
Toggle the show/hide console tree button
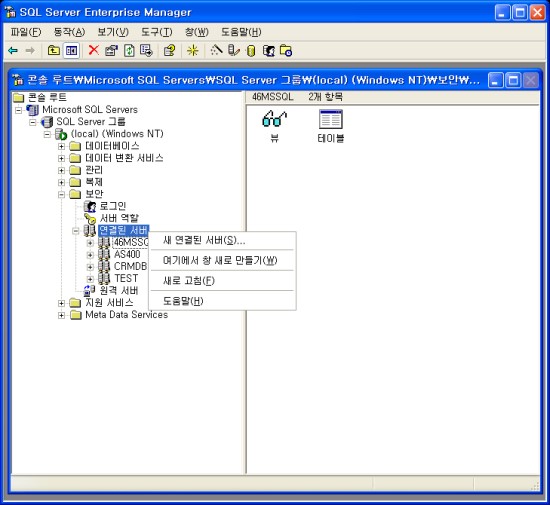[71, 51]
